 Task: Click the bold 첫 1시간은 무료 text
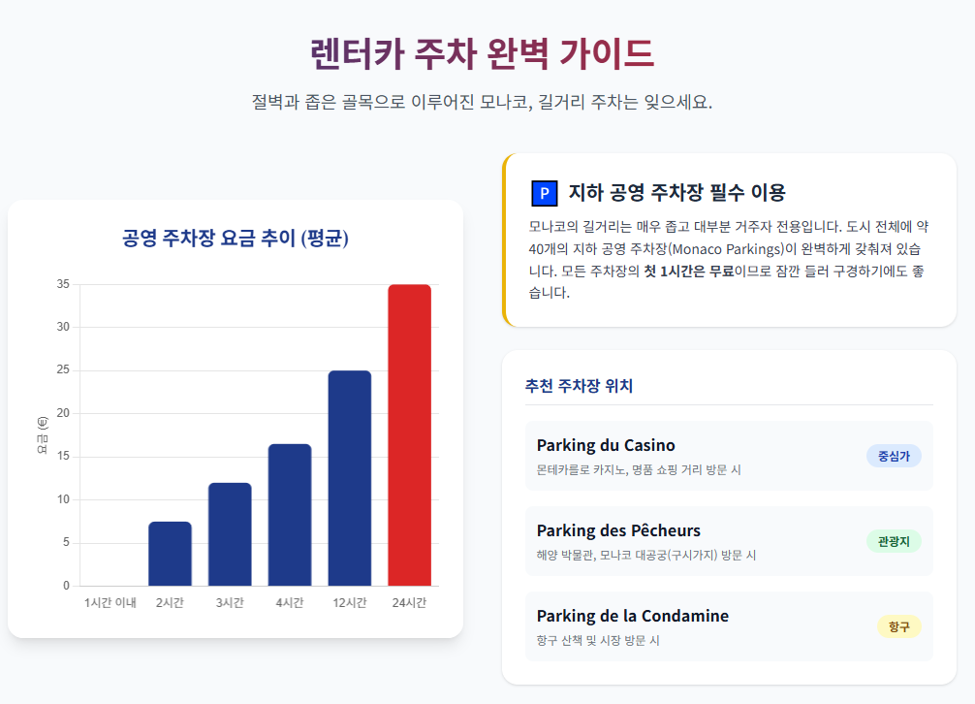coord(689,271)
